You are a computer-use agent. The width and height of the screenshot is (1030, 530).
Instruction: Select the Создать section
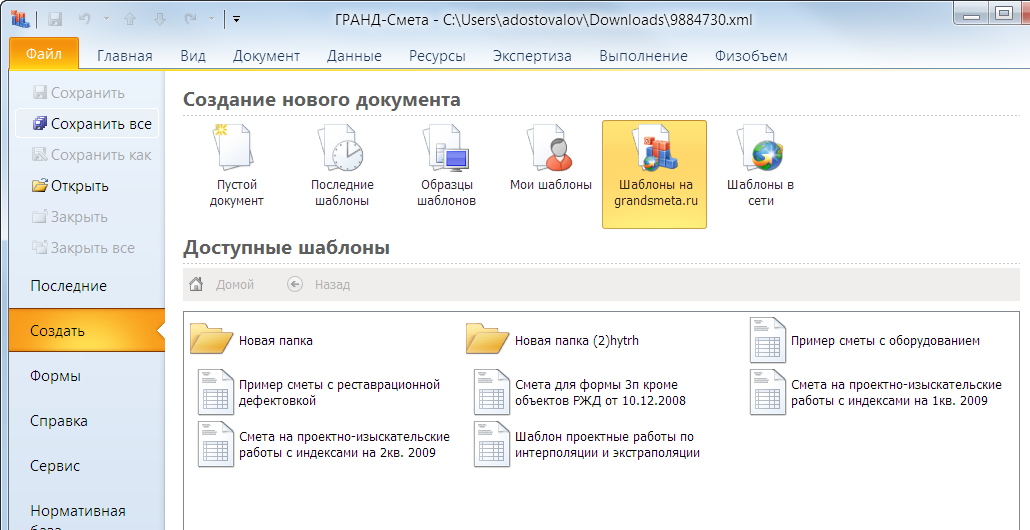pos(87,330)
